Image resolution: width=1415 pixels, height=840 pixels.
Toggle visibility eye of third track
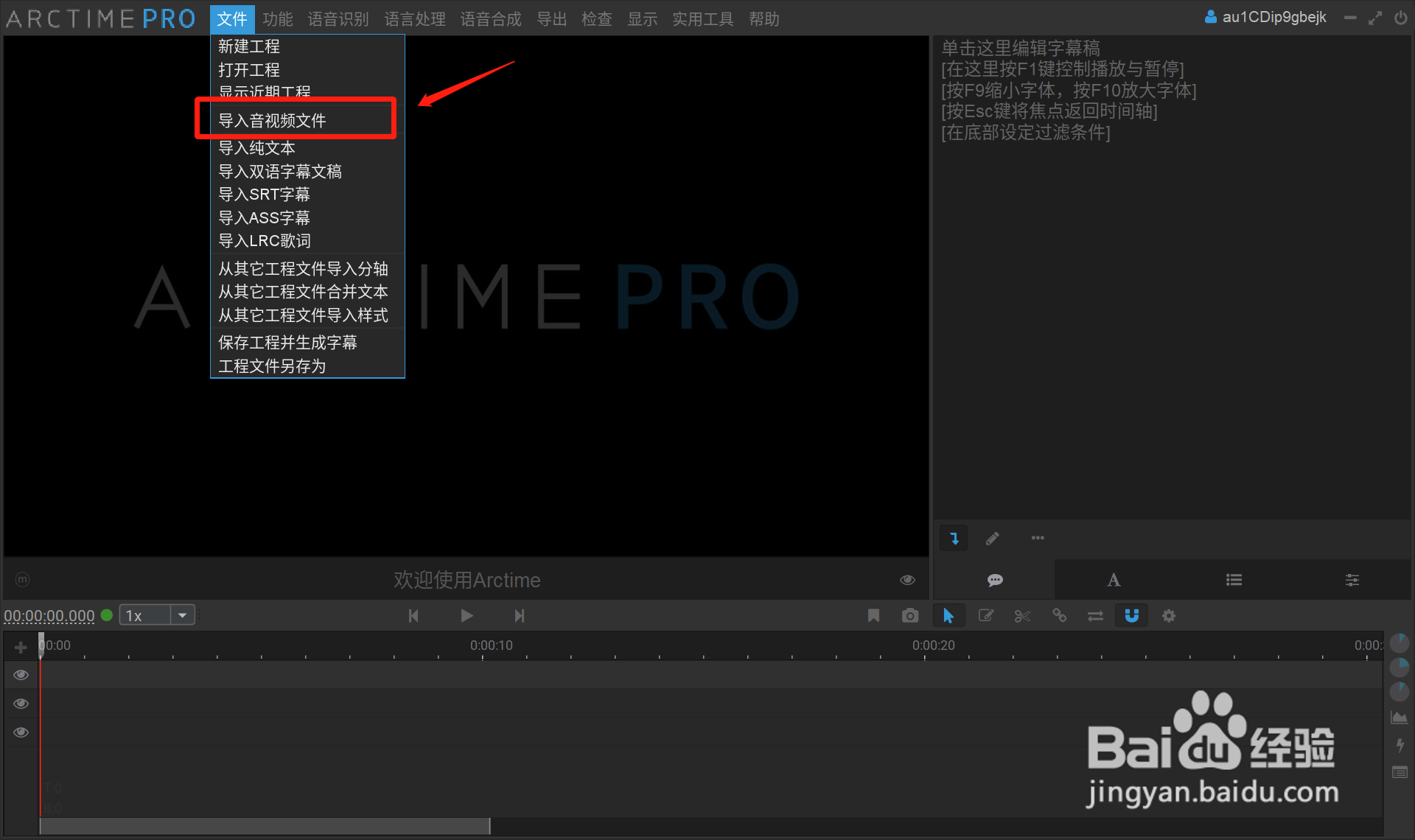click(21, 732)
